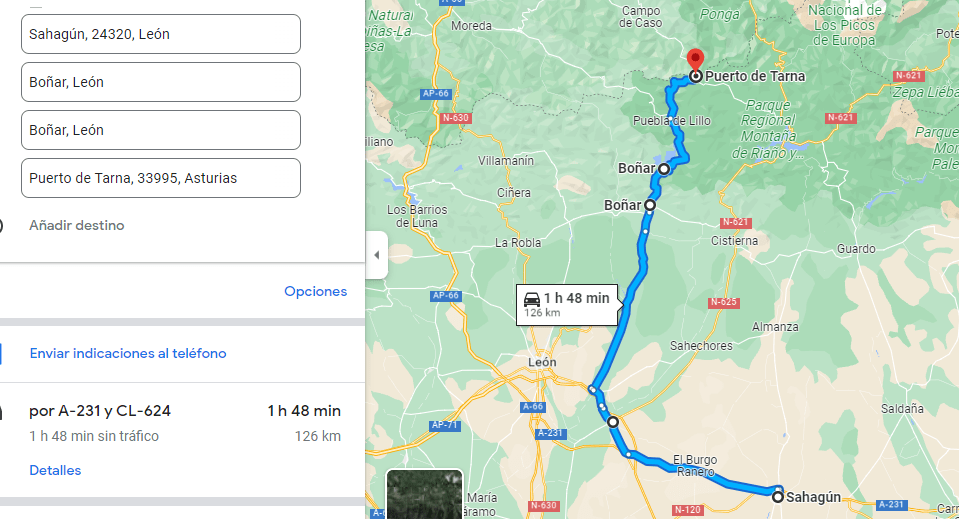The width and height of the screenshot is (959, 519).
Task: Click the red Puerto de Tarna destination pin
Action: pos(695,61)
